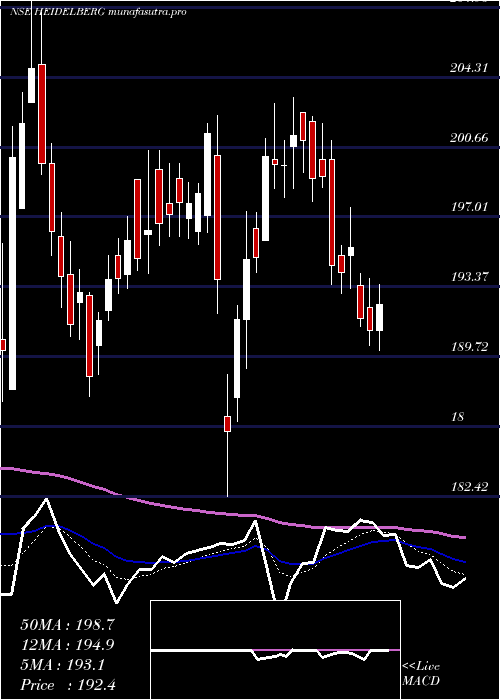Click the last white candlestick on the chart
The height and width of the screenshot is (700, 500).
379,317
